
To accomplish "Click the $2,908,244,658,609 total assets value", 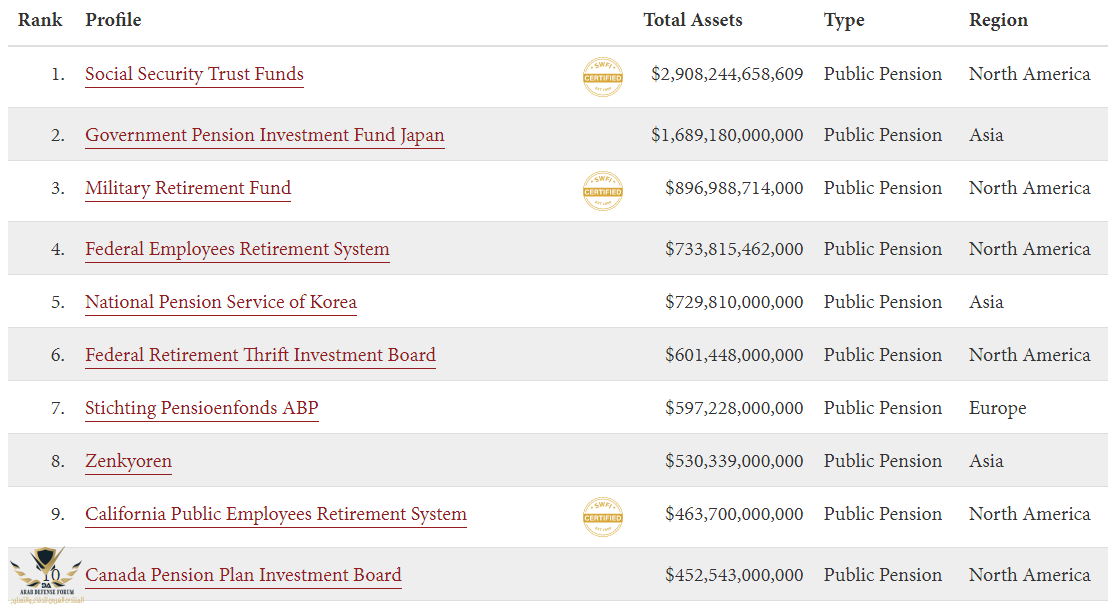I will (x=726, y=74).
